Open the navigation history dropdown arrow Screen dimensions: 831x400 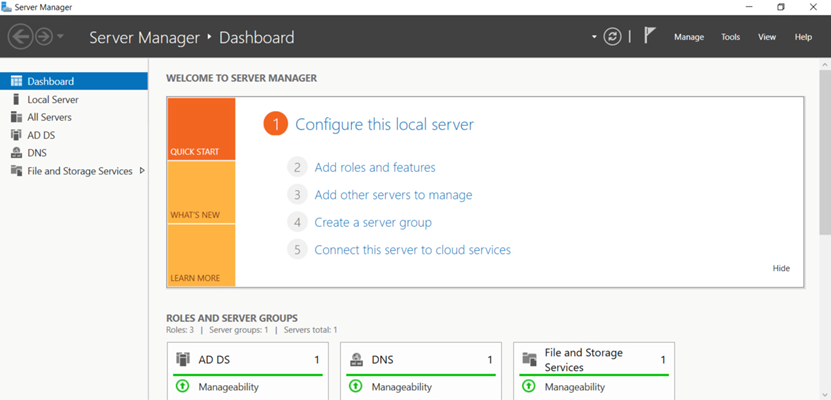pos(61,37)
